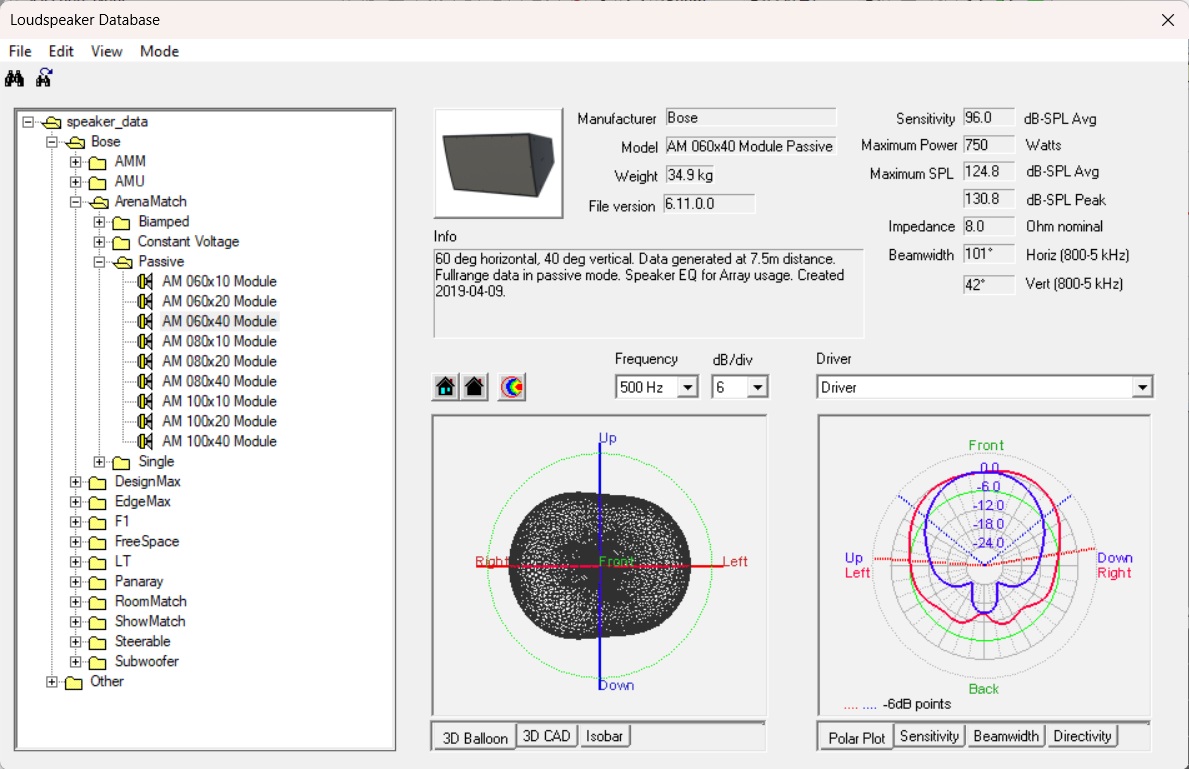Viewport: 1189px width, 769px height.
Task: Open the Mode menu
Action: point(159,51)
